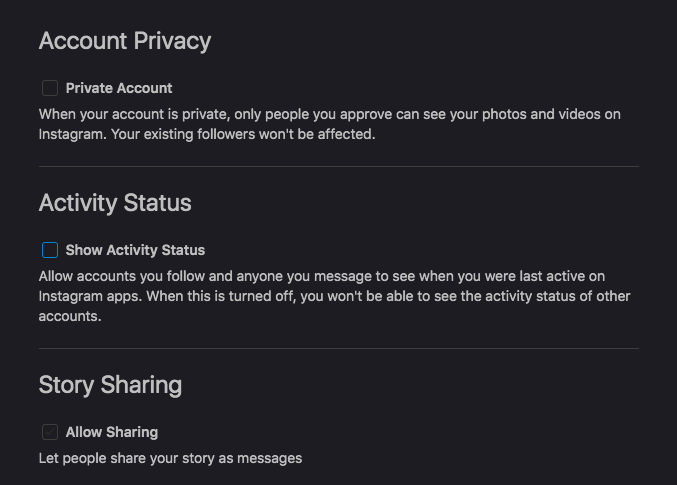Click the word 'accounts.' ending the activity description
The height and width of the screenshot is (485, 677).
(x=70, y=315)
